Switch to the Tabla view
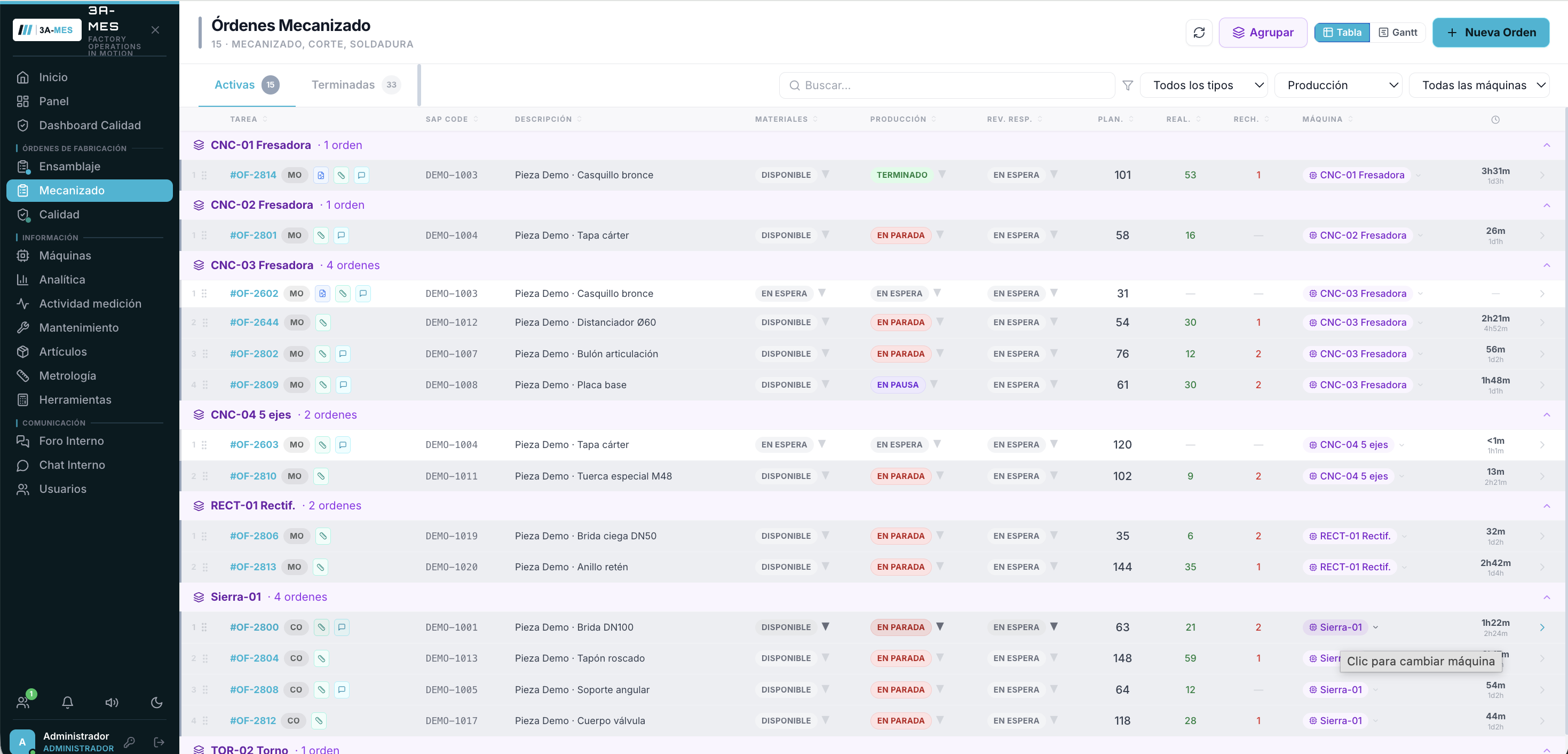Screen dimensions: 1568x754 [1342, 32]
